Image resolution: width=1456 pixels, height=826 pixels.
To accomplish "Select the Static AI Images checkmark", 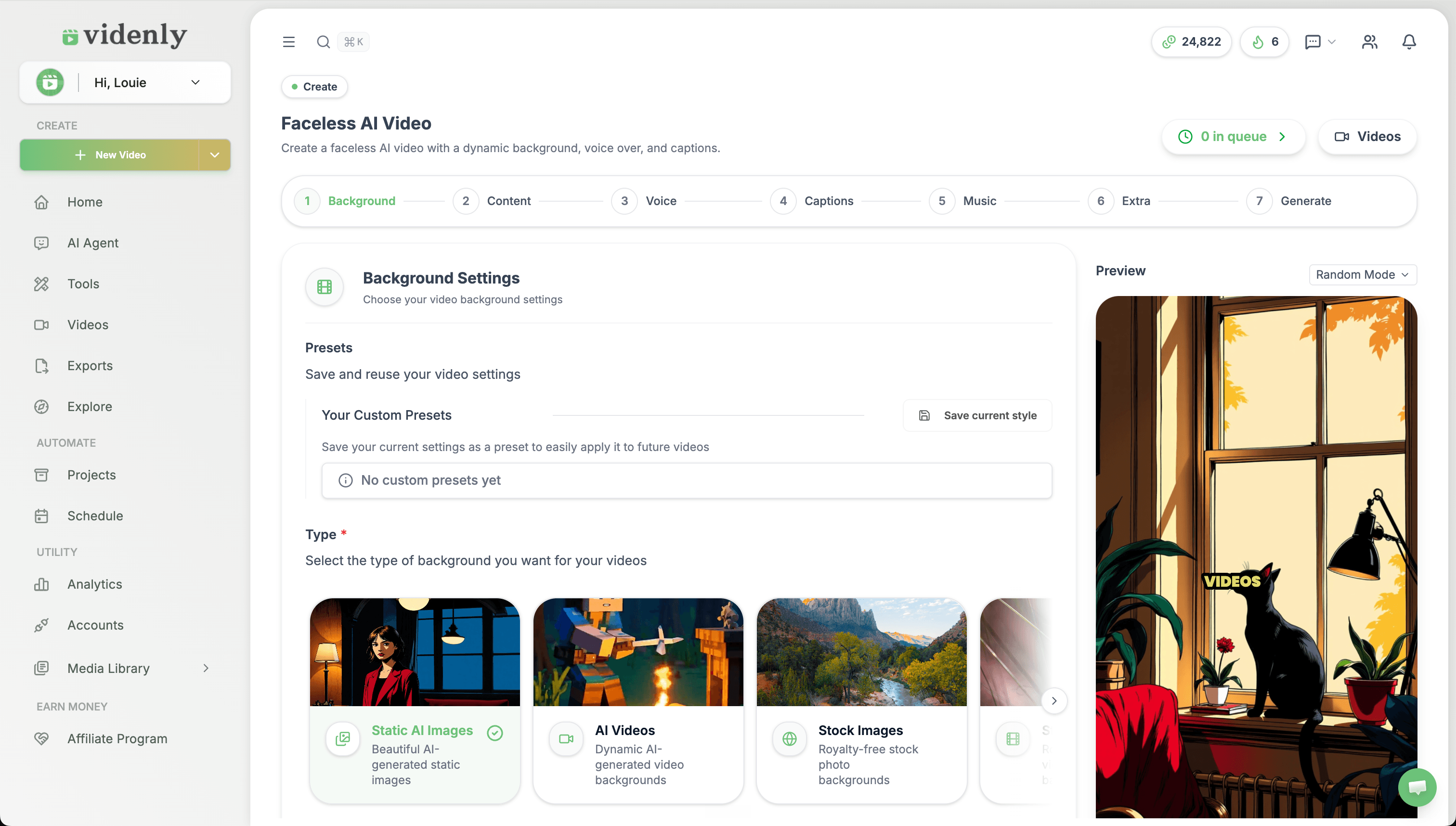I will 495,733.
